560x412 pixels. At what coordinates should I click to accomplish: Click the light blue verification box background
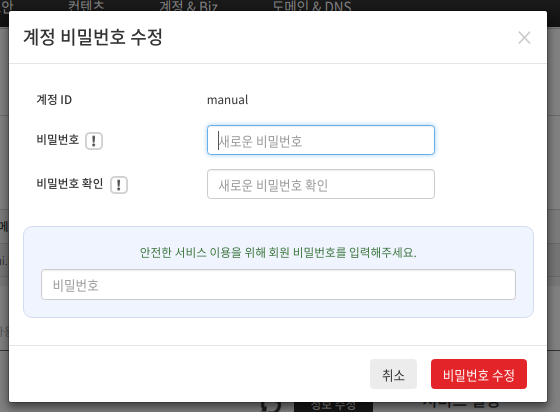coord(278,237)
